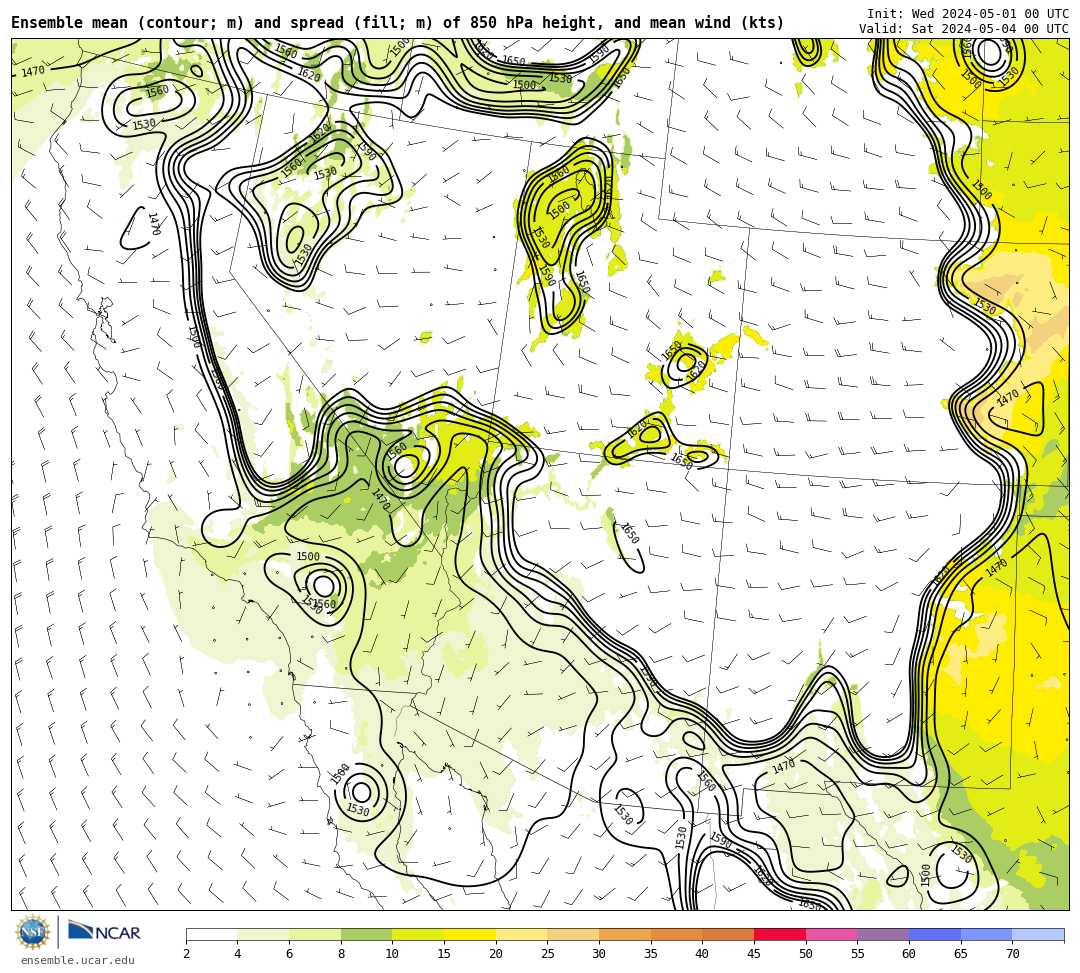Pick the light yellow-green 6–8 m segment
This screenshot has width=1080, height=973.
[x=315, y=934]
